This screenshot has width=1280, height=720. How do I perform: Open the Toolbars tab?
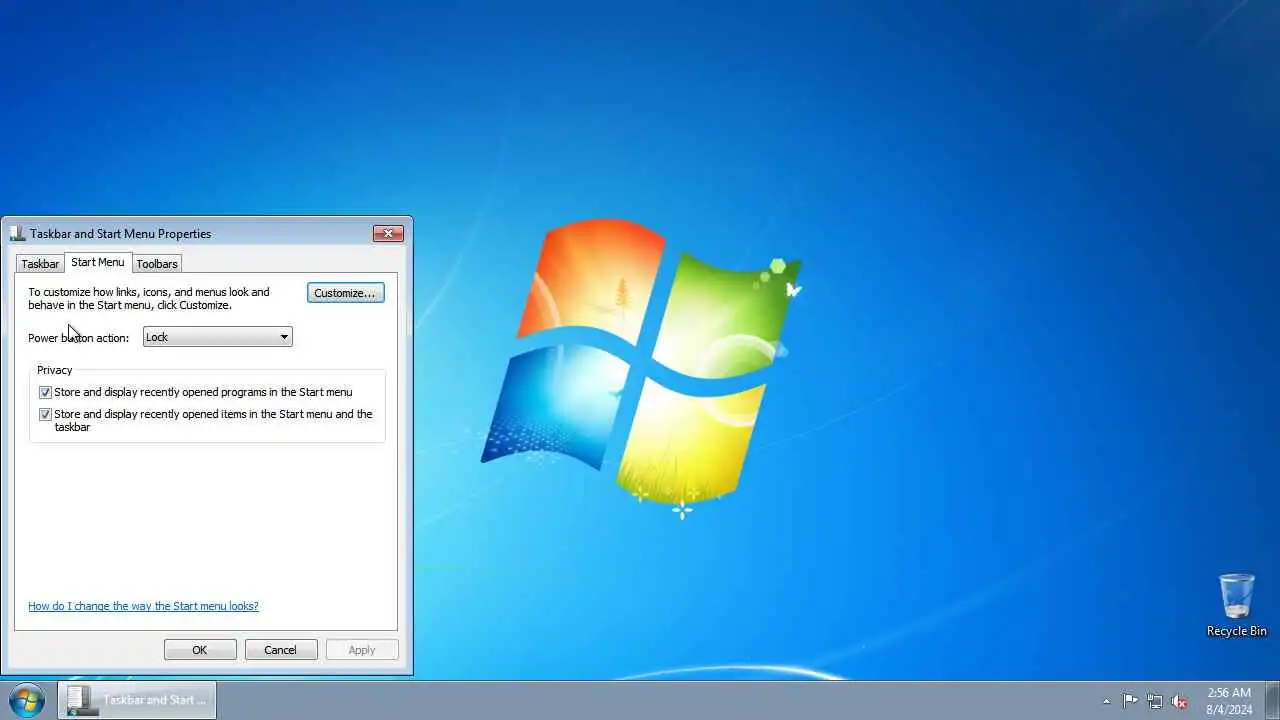coord(157,264)
